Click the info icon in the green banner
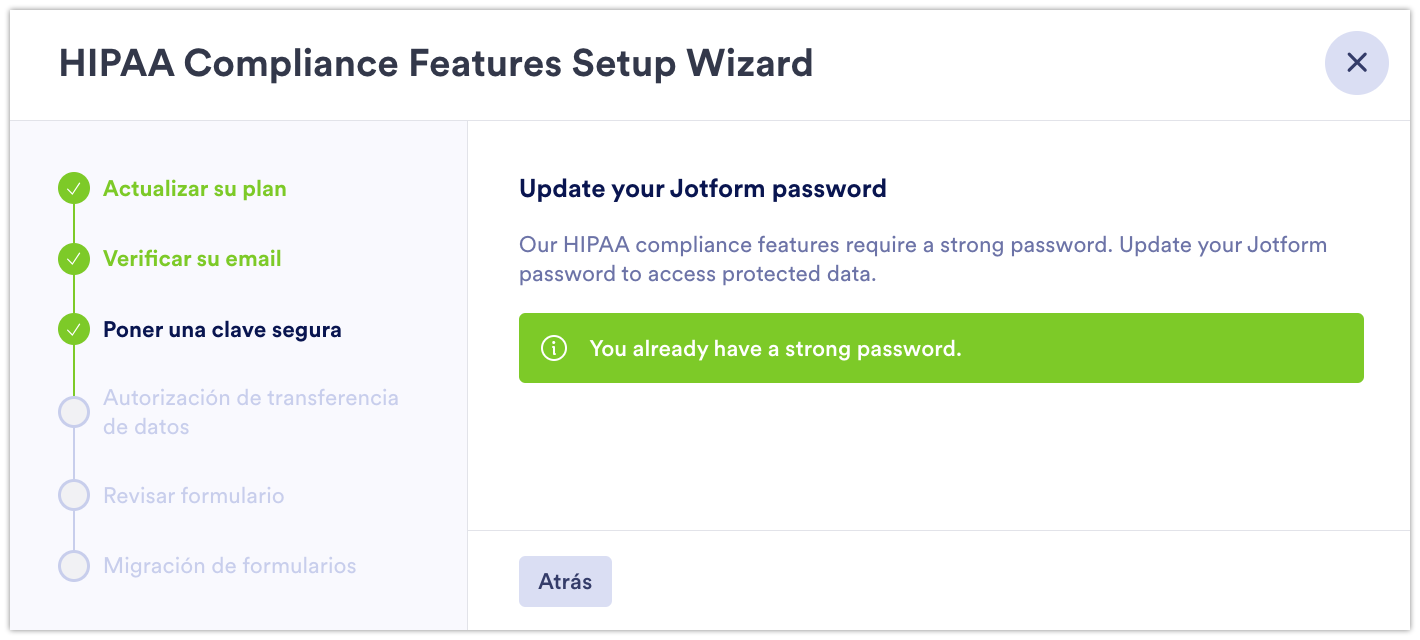 553,348
